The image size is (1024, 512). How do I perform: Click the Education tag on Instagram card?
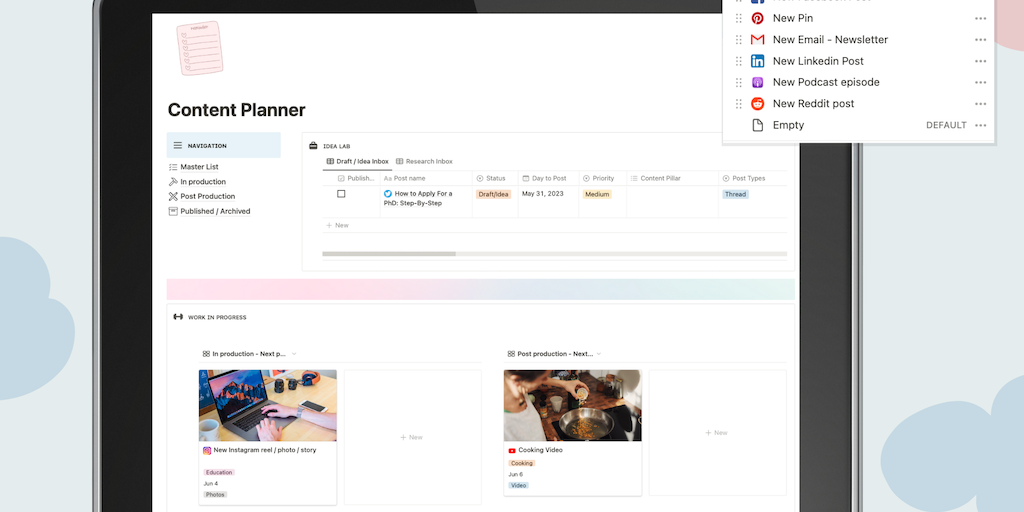219,472
